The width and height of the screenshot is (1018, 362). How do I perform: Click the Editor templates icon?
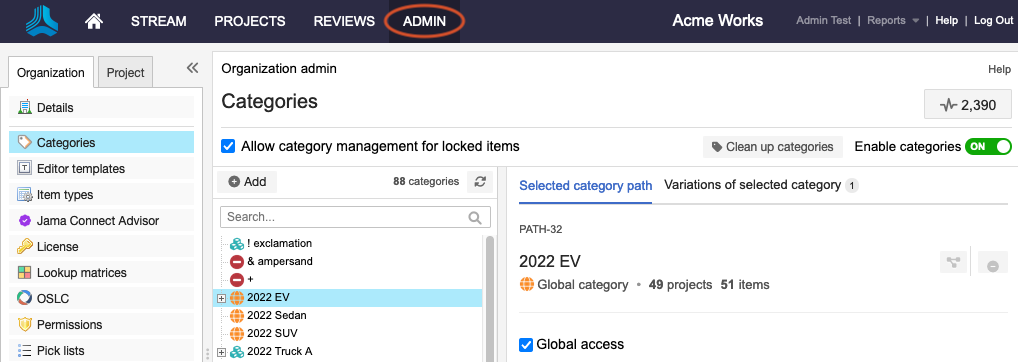(x=25, y=169)
